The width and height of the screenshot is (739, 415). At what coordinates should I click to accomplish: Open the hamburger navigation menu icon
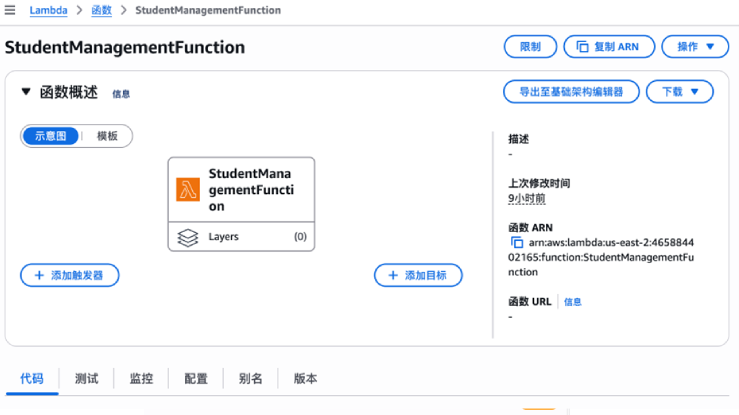pyautogui.click(x=10, y=10)
